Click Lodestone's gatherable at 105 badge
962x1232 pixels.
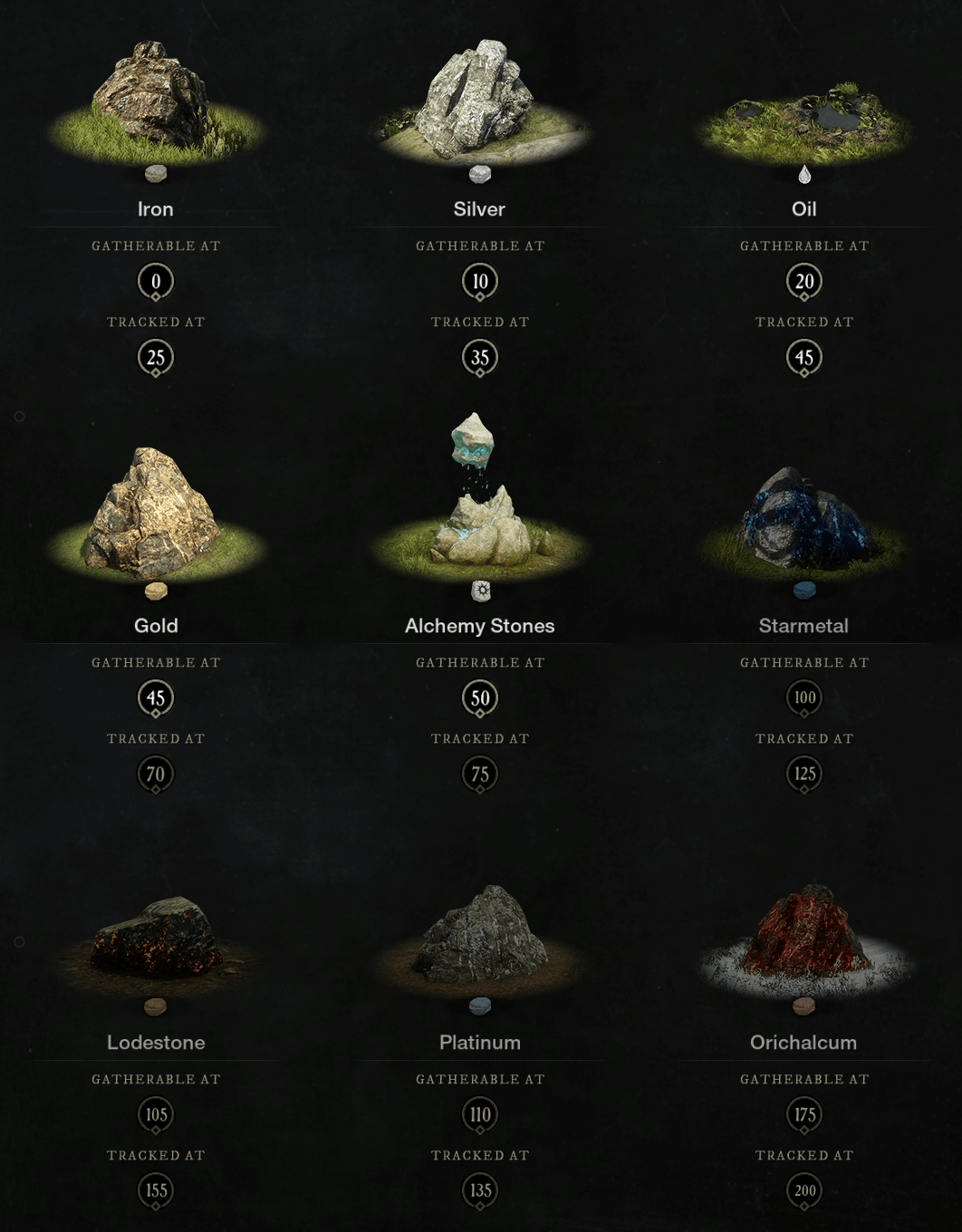[156, 1115]
